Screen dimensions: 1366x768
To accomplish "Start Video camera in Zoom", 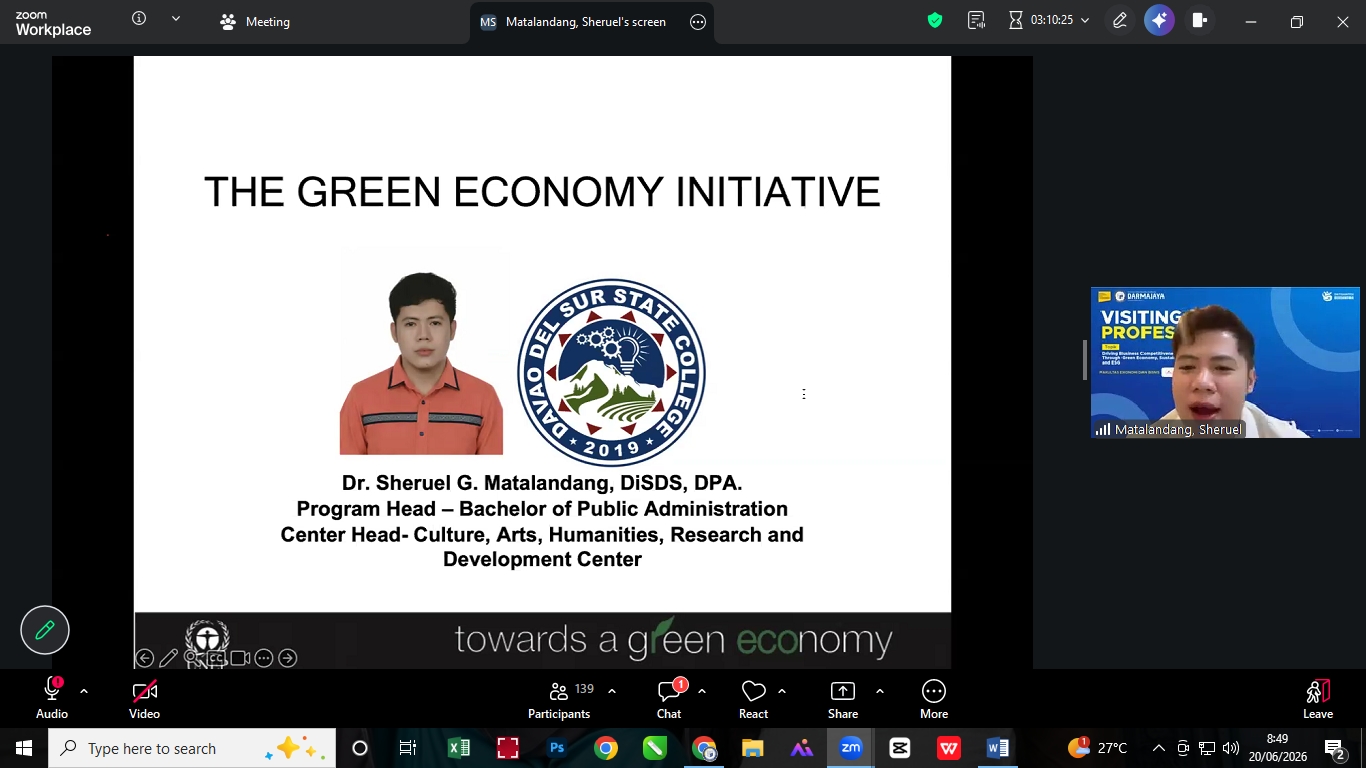I will click(x=144, y=698).
